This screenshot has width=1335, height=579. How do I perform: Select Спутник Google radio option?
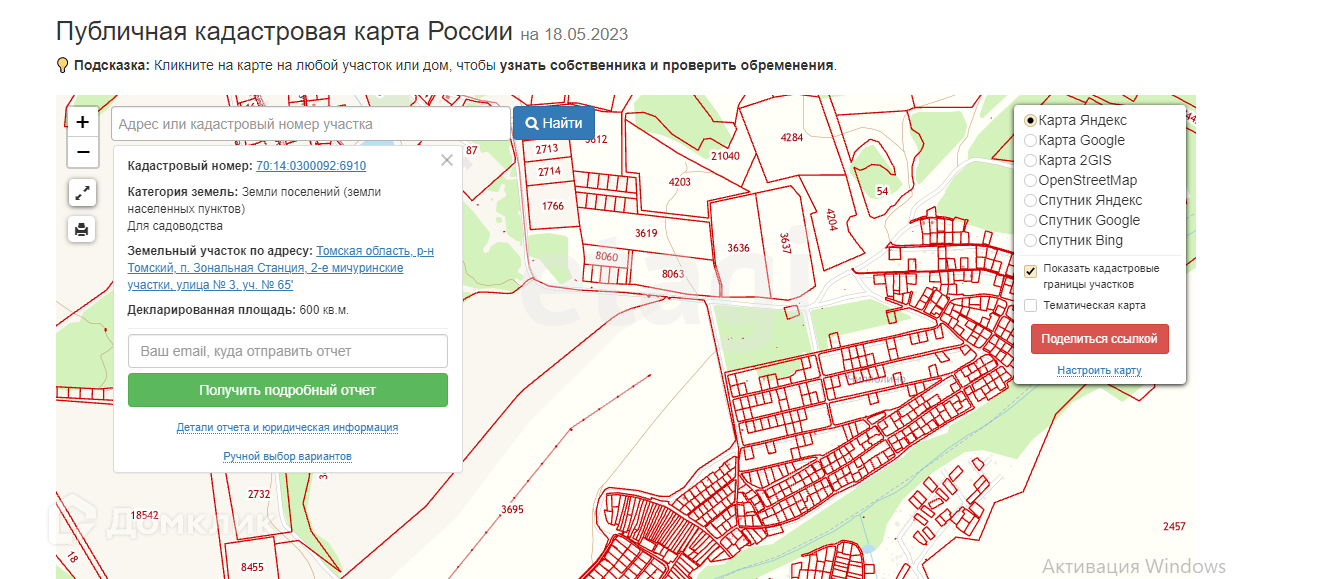click(x=1030, y=220)
